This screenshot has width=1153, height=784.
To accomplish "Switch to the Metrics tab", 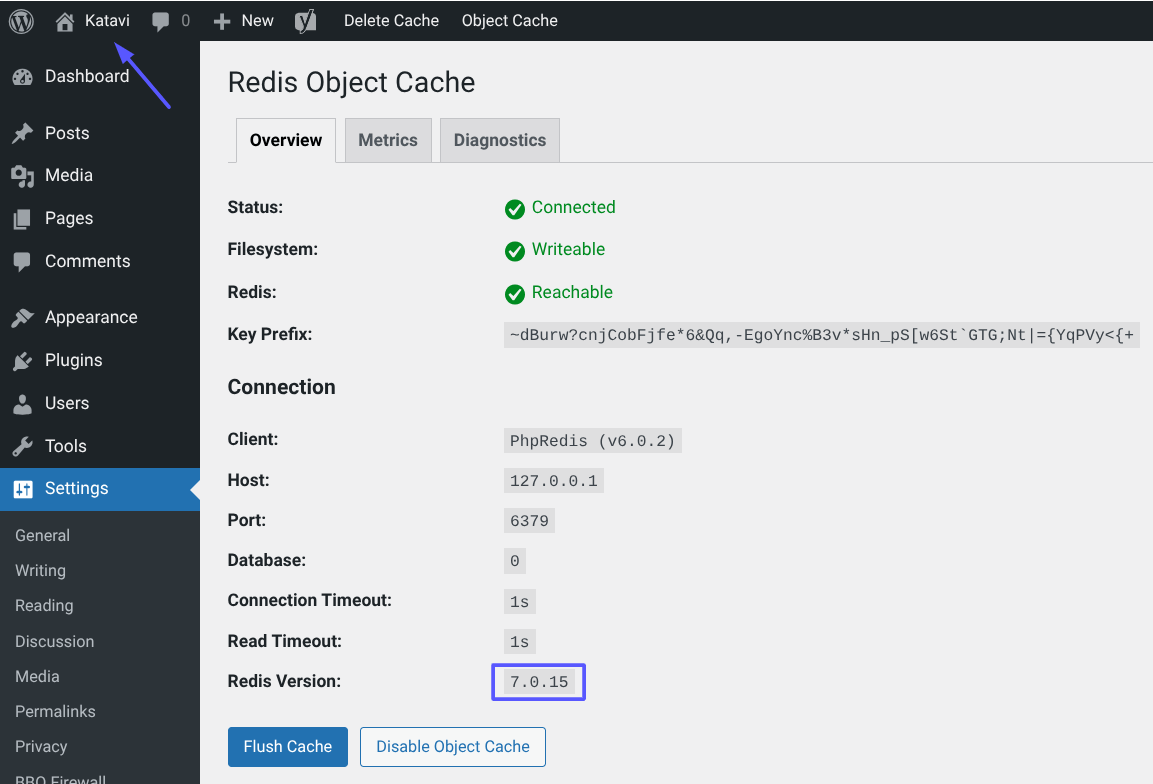I will 388,140.
